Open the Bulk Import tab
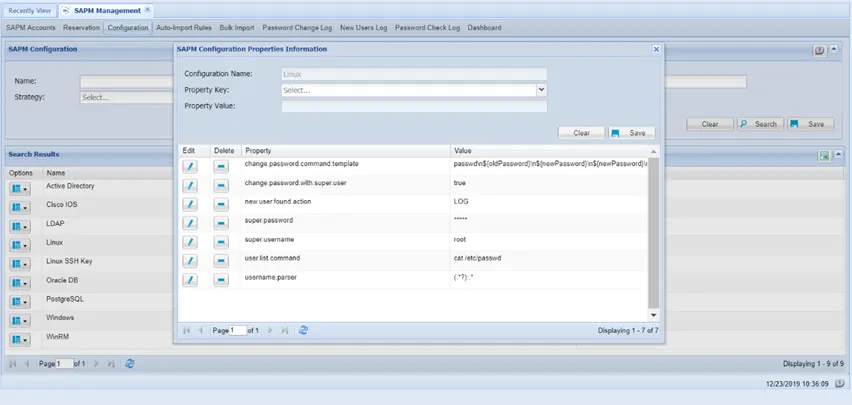Screen dimensions: 852x405 (x=237, y=28)
